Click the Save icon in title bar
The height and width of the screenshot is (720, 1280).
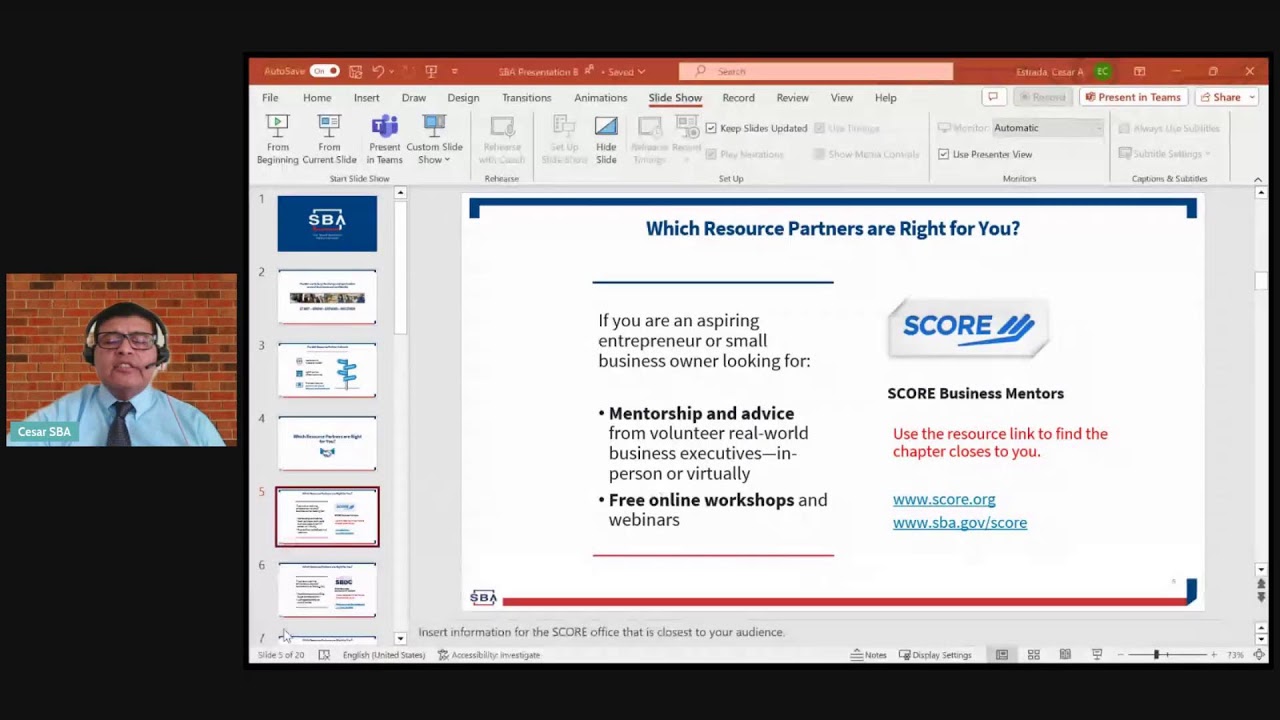pyautogui.click(x=355, y=71)
